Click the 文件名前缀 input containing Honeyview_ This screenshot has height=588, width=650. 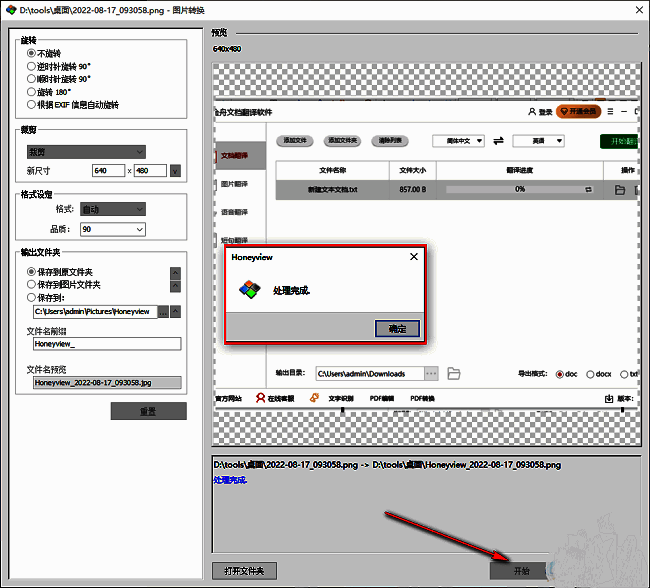(x=106, y=344)
